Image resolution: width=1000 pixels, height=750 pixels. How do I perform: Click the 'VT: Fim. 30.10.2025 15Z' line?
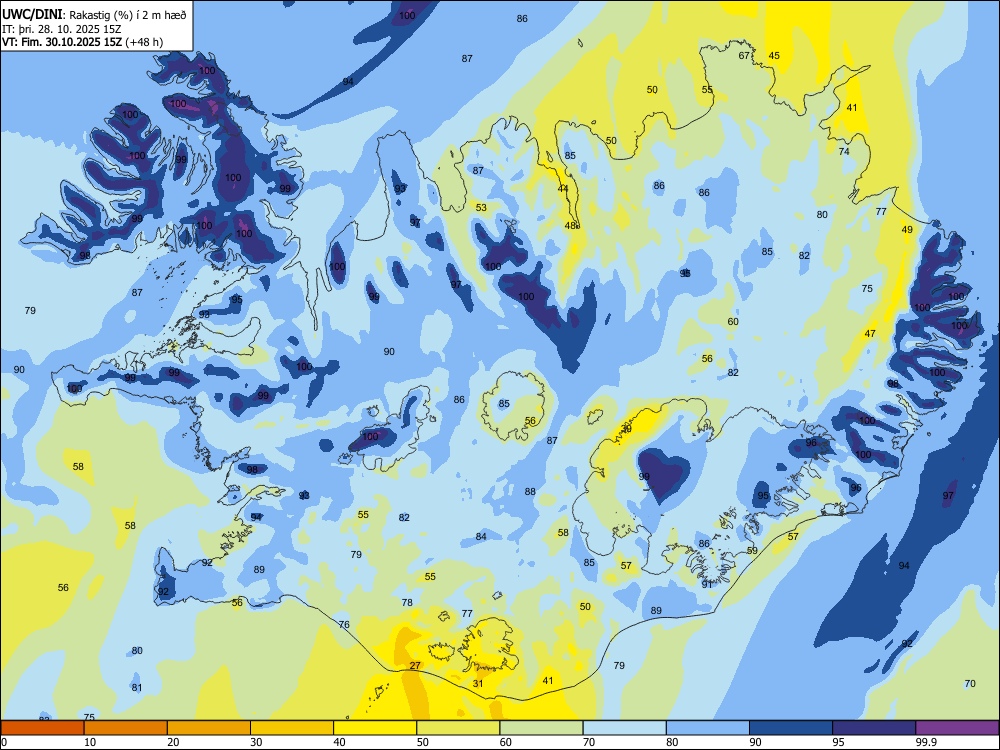(x=63, y=42)
